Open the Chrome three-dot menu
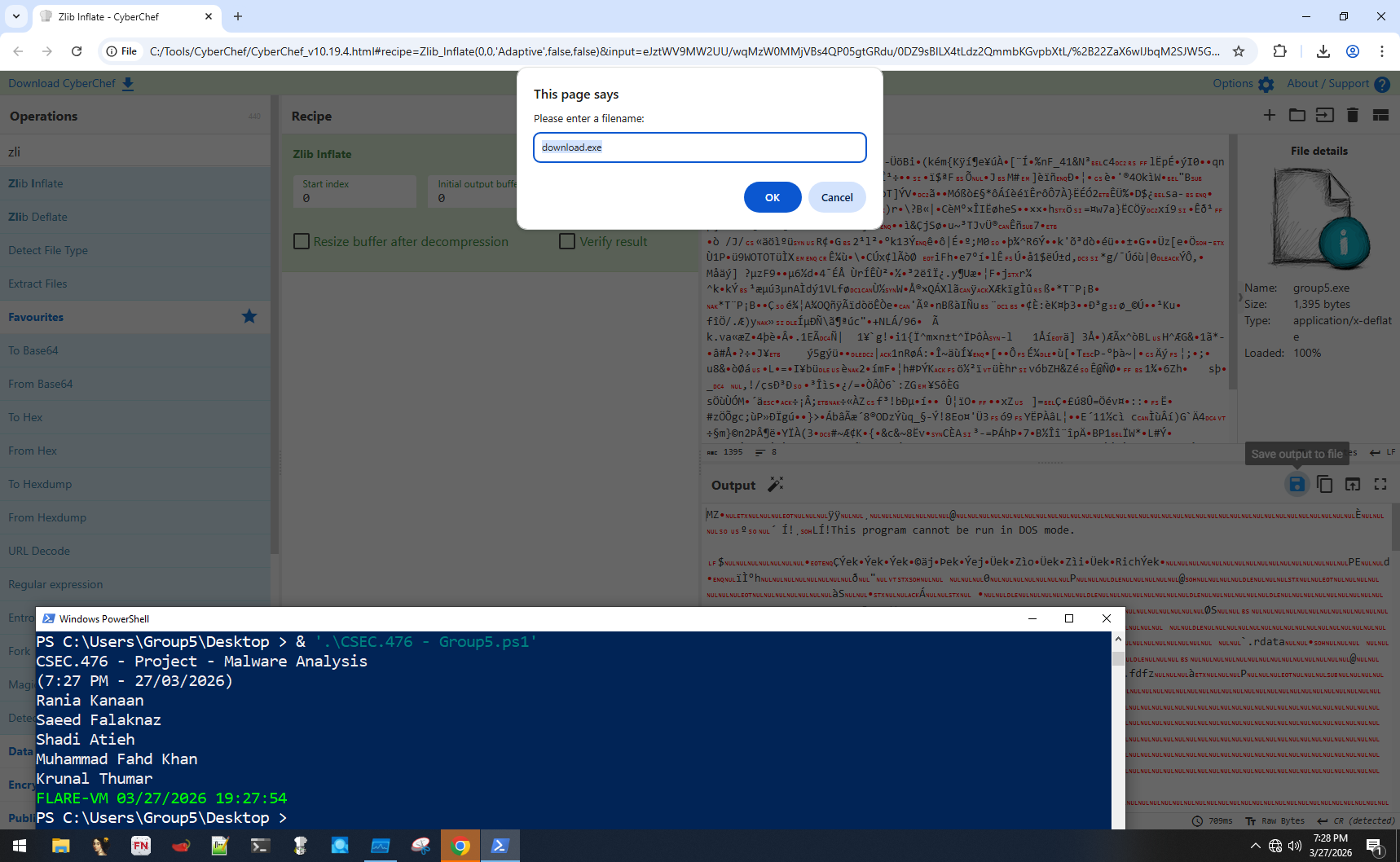Image resolution: width=1400 pixels, height=862 pixels. click(1382, 51)
